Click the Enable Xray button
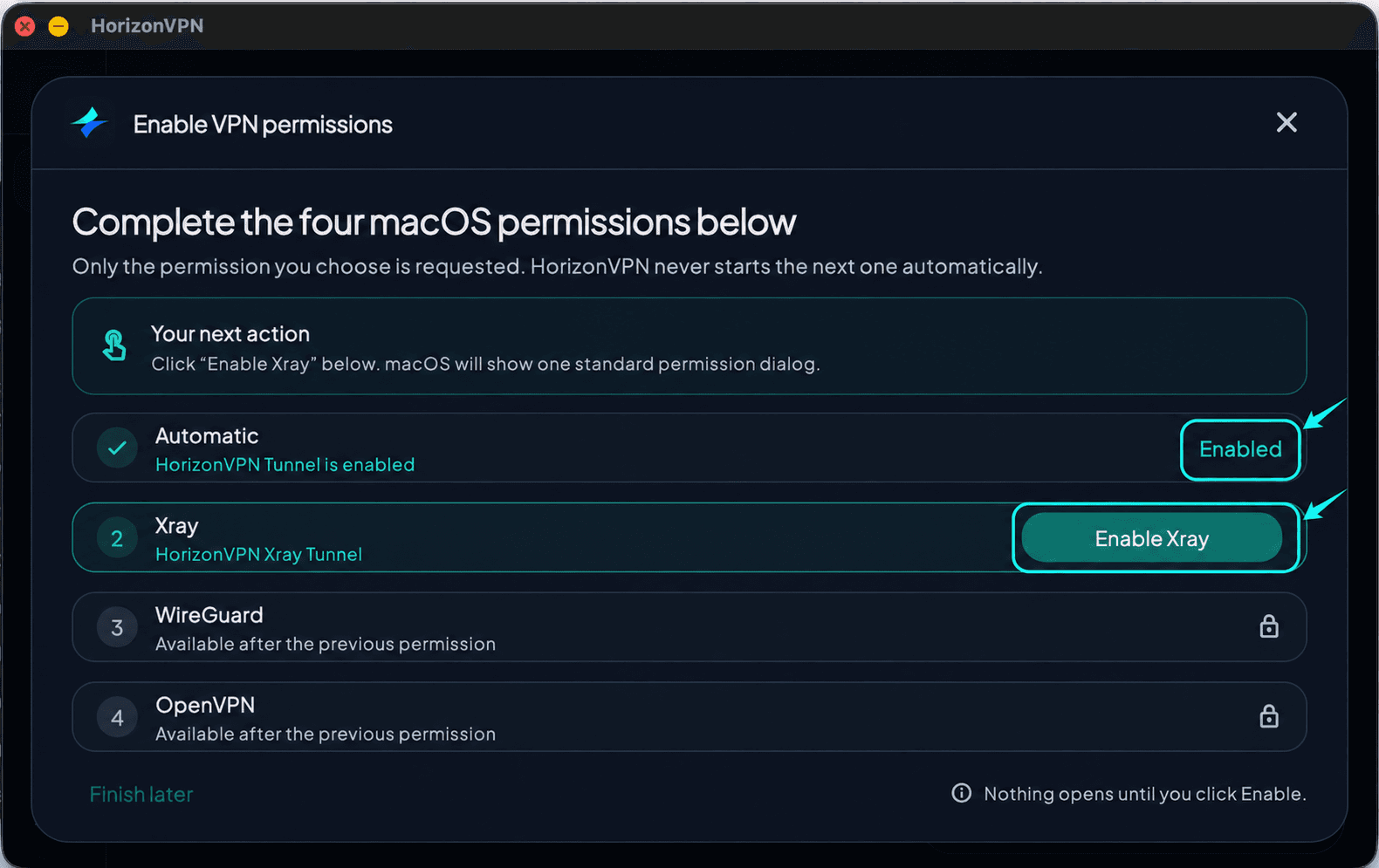 pos(1151,538)
